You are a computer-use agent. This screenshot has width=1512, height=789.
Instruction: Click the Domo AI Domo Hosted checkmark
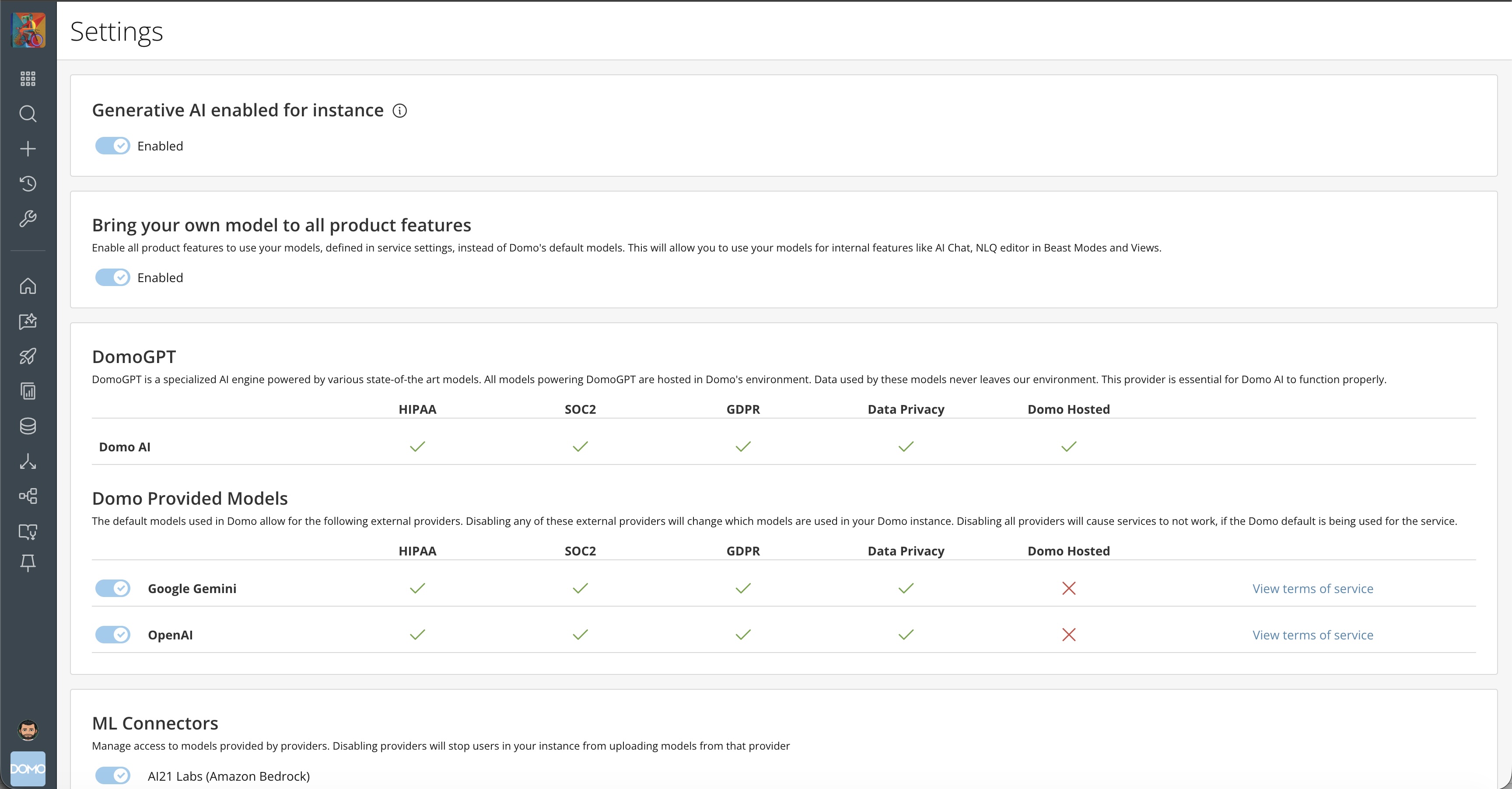(x=1069, y=447)
